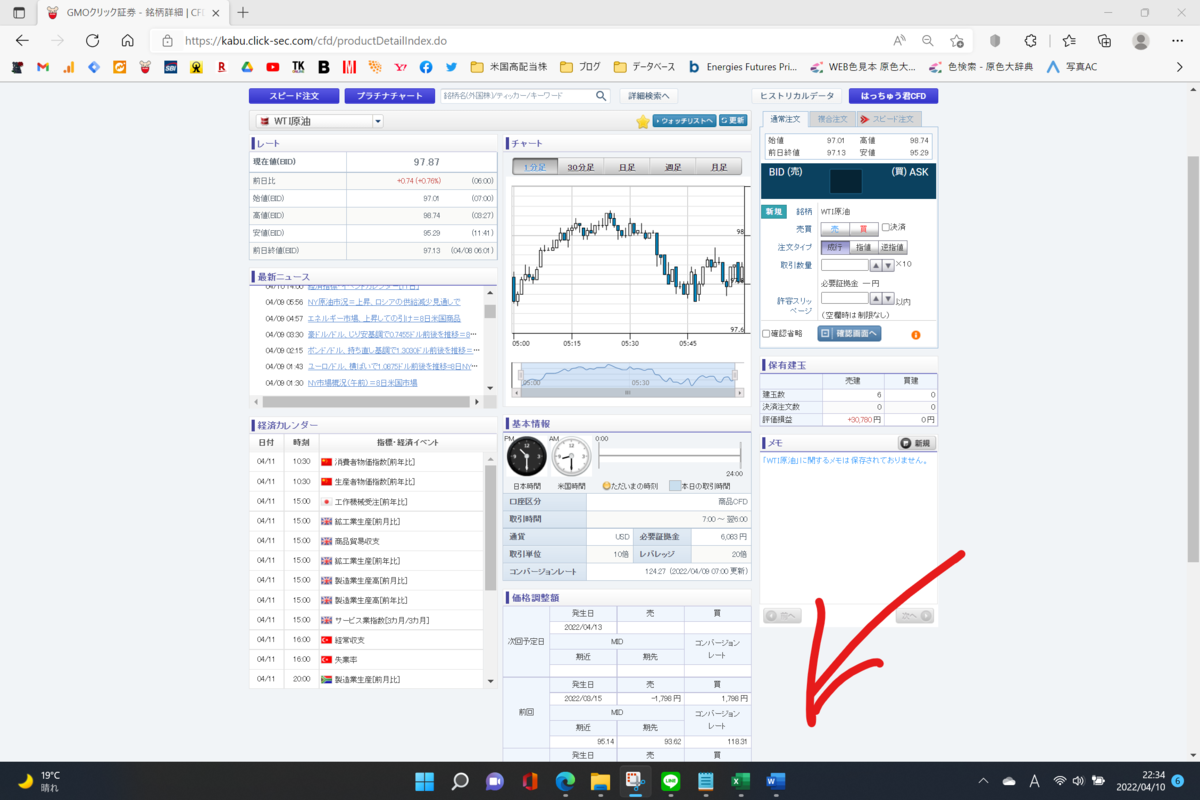
Task: Decrease 許容スリッページ with the down arrow
Action: (x=888, y=297)
